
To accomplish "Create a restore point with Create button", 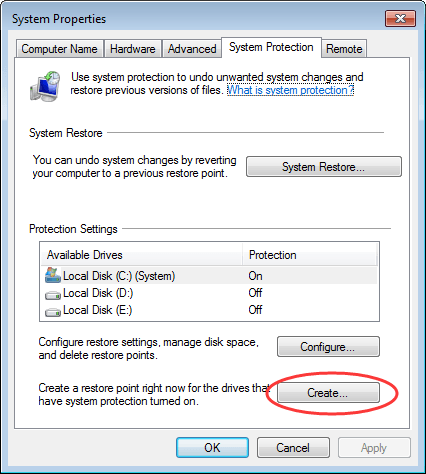I will [x=328, y=393].
